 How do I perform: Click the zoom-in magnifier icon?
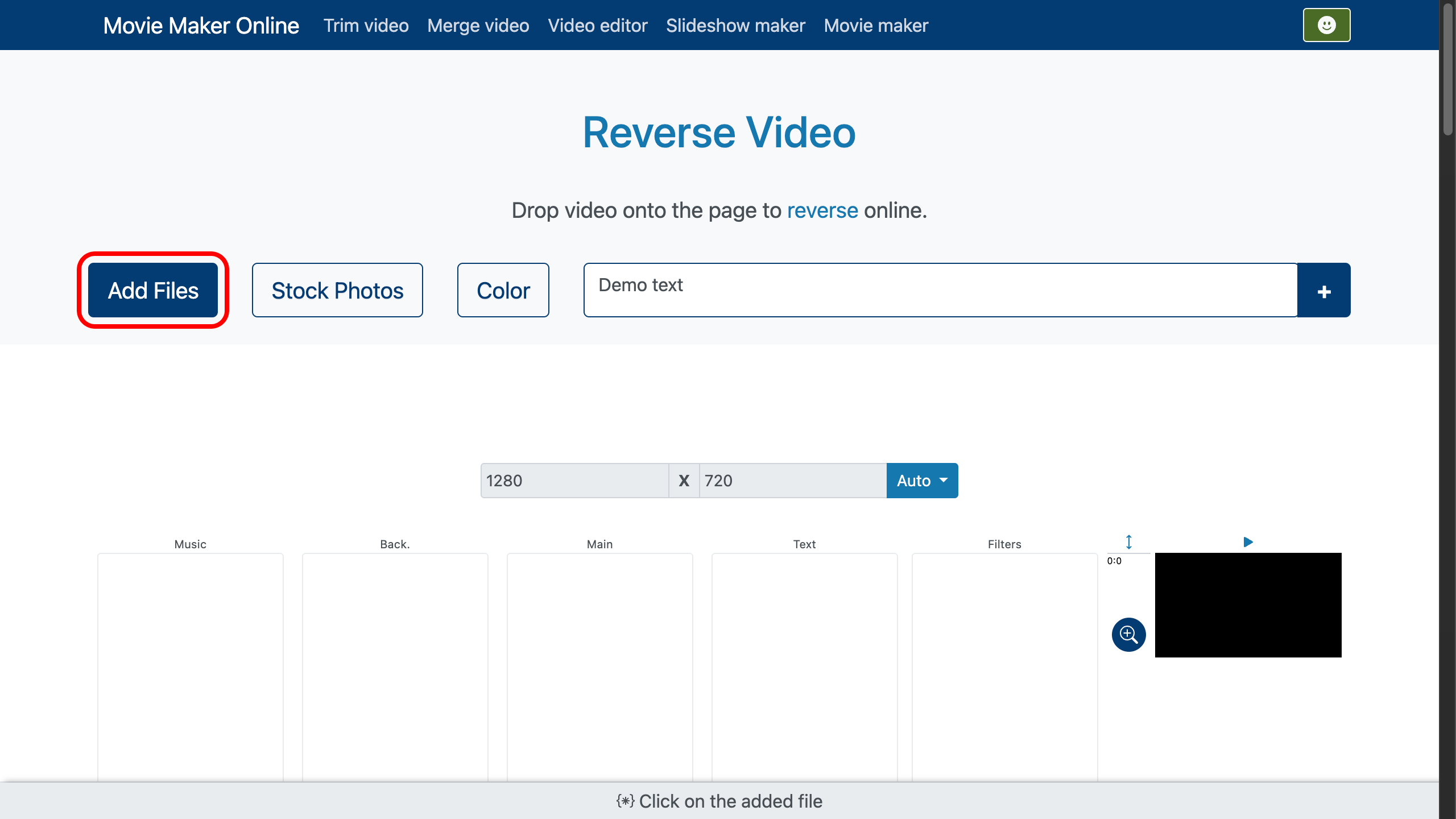(x=1128, y=634)
